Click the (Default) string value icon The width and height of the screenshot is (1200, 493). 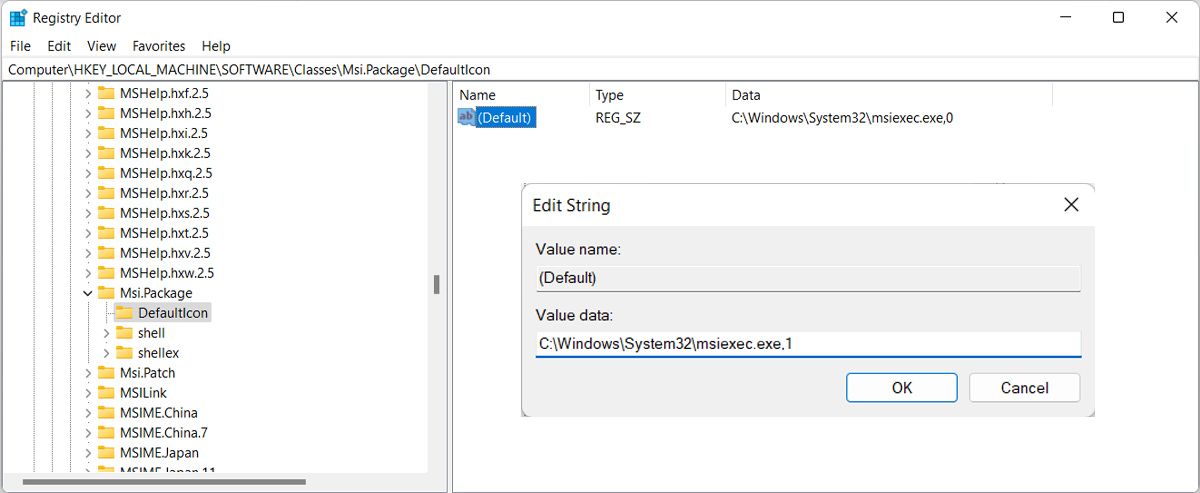tap(466, 118)
